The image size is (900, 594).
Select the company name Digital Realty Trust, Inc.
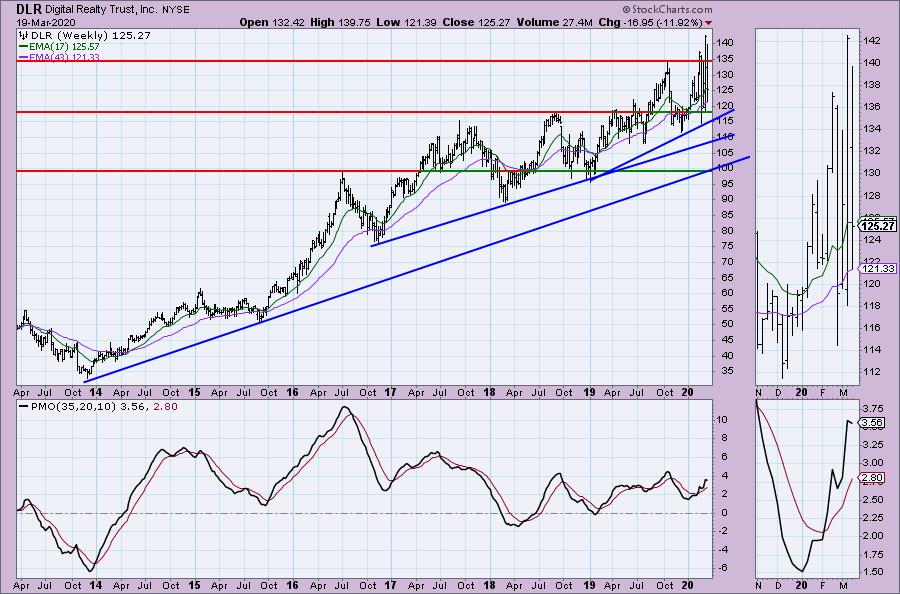(x=100, y=10)
